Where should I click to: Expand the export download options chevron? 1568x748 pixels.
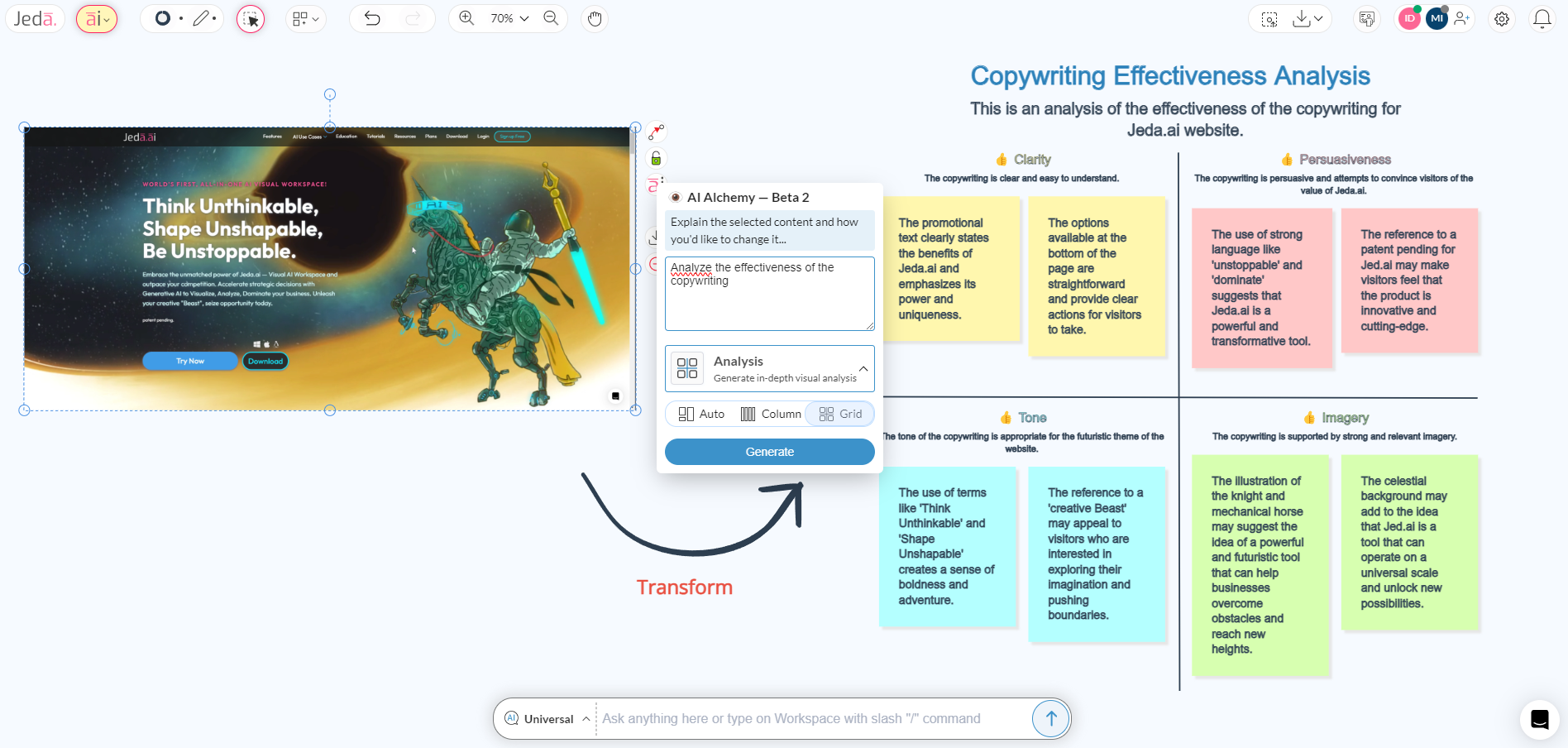click(1319, 19)
